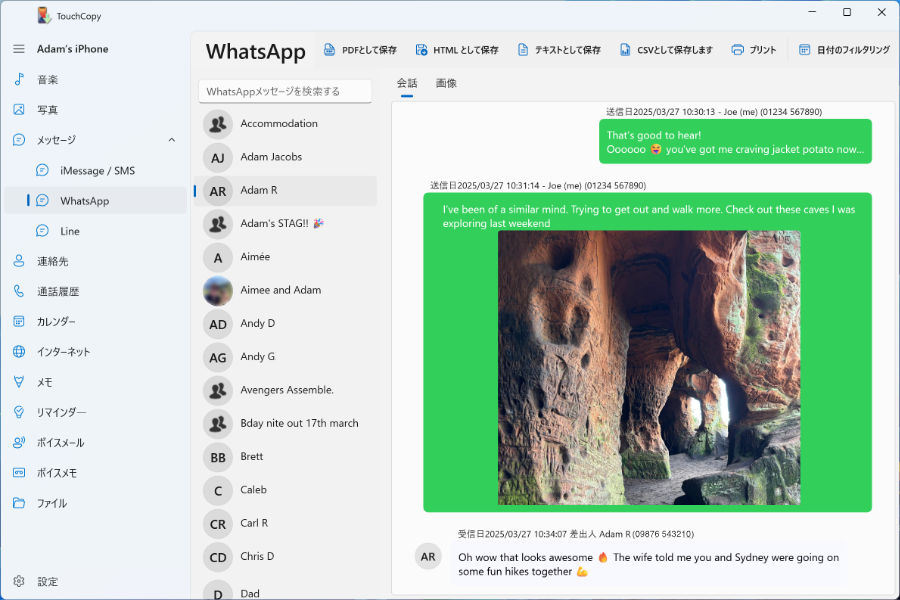Open Bday nite out 17th march chat
Image resolution: width=900 pixels, height=600 pixels.
286,423
